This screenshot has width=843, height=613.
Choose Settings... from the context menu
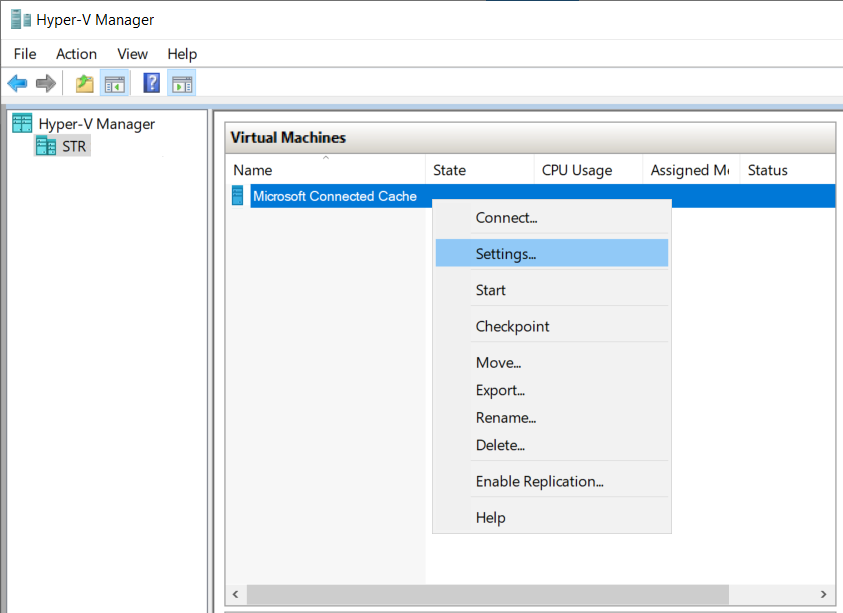pyautogui.click(x=506, y=254)
